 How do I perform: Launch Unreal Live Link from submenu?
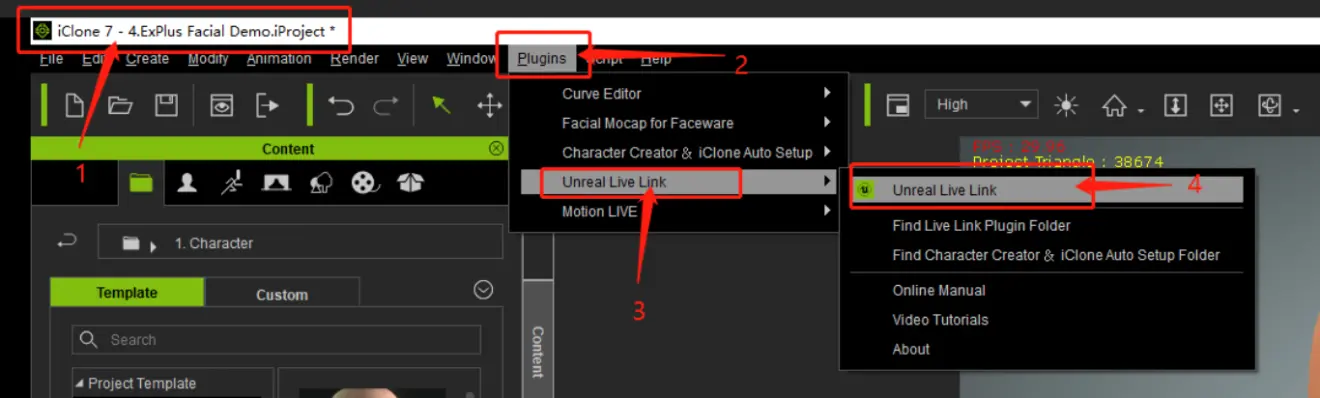pos(1046,190)
